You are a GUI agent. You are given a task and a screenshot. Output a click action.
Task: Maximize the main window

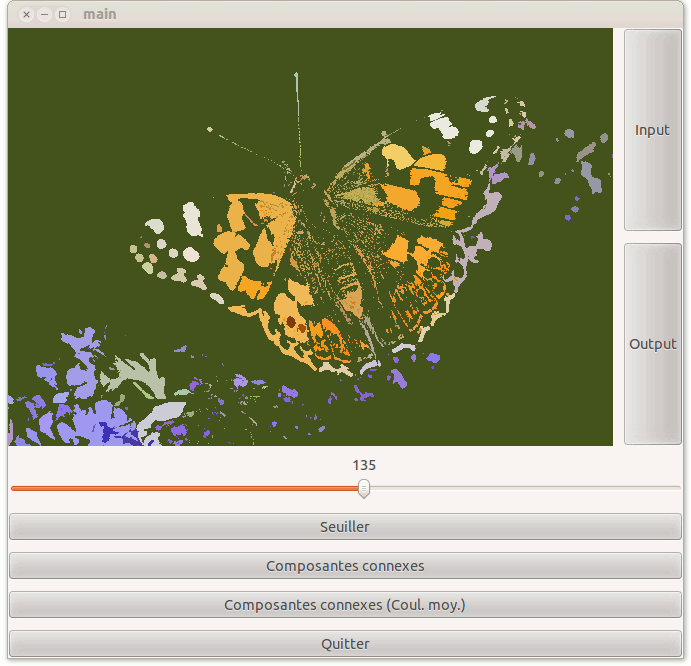click(x=62, y=15)
